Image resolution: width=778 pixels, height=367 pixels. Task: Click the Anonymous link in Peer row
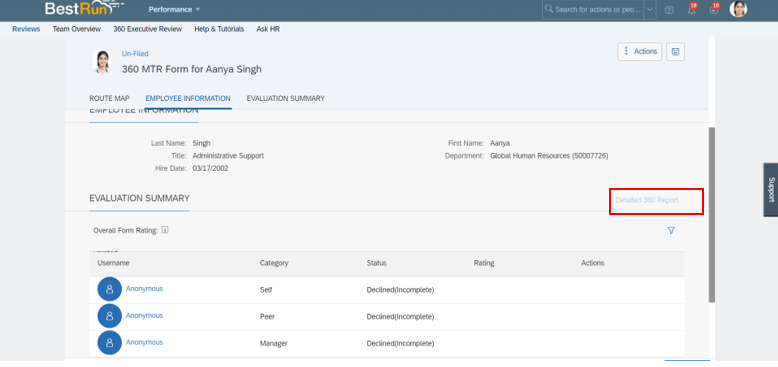coord(144,315)
